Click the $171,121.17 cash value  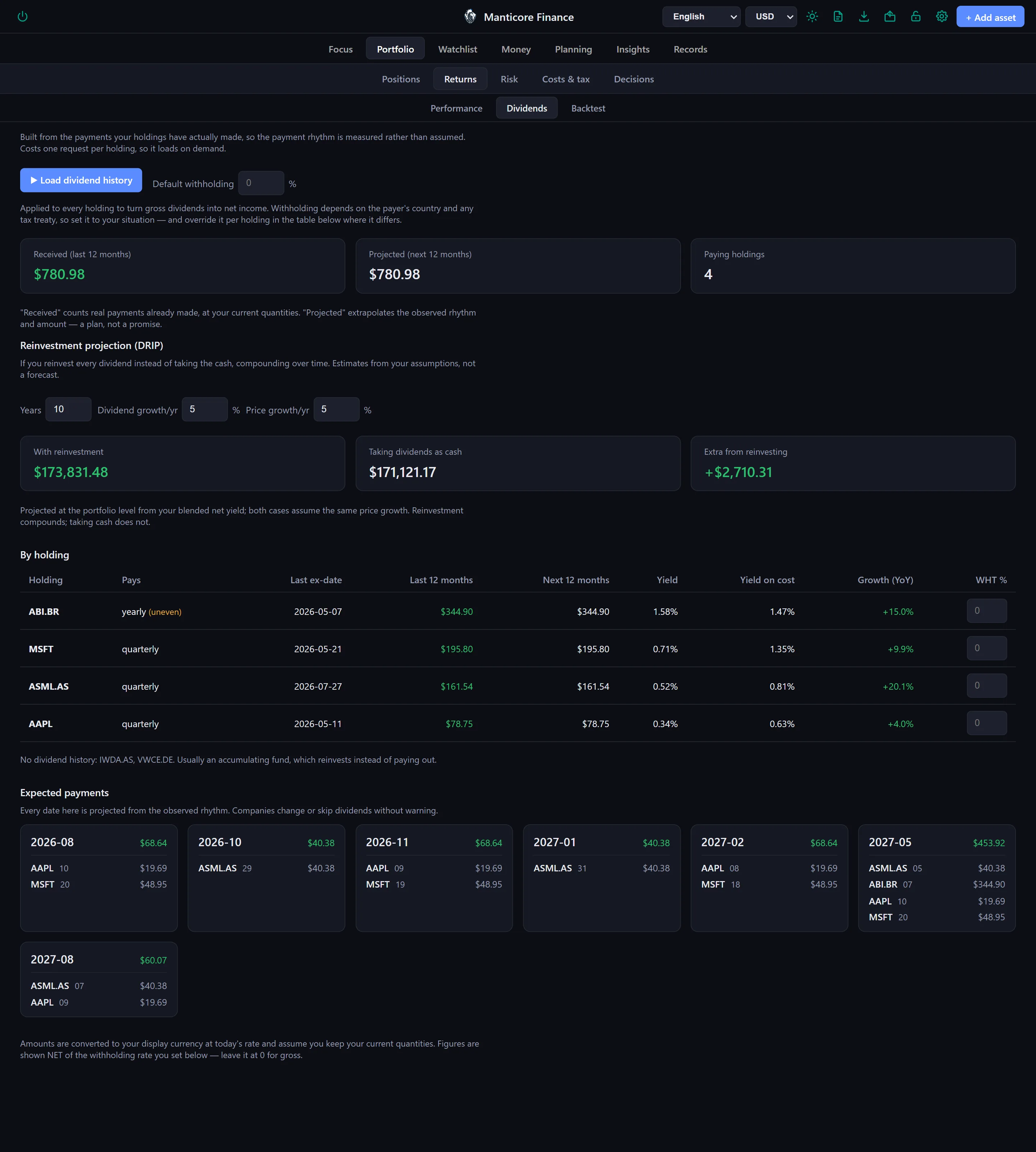pyautogui.click(x=403, y=472)
